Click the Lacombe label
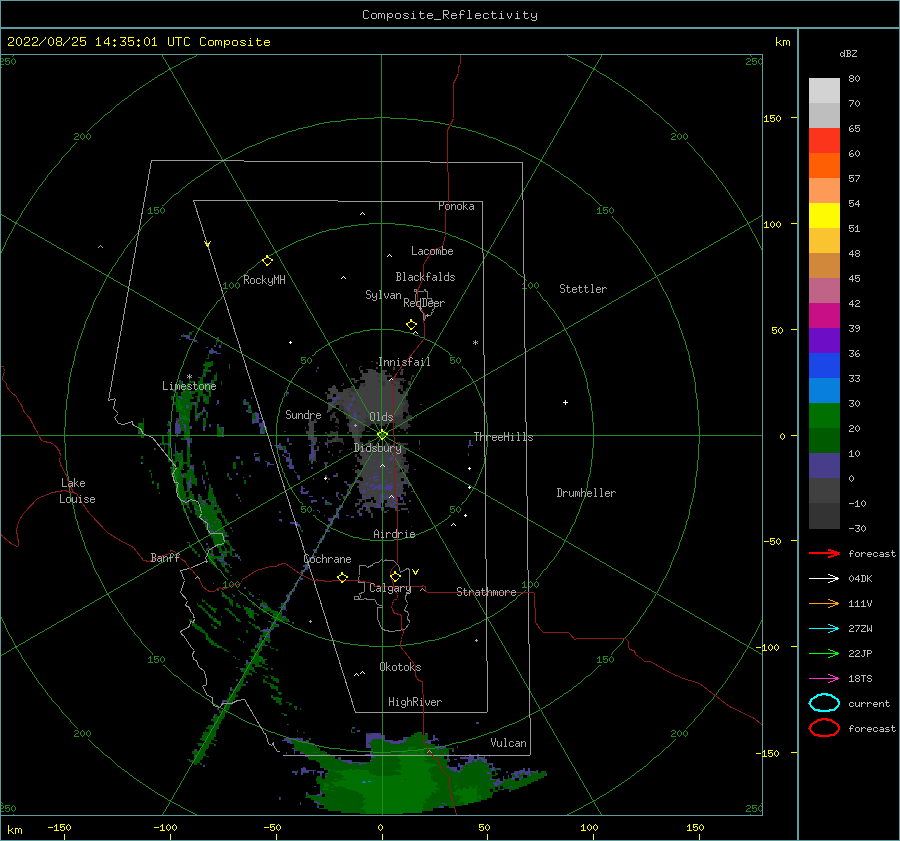Image resolution: width=900 pixels, height=841 pixels. pyautogui.click(x=432, y=251)
